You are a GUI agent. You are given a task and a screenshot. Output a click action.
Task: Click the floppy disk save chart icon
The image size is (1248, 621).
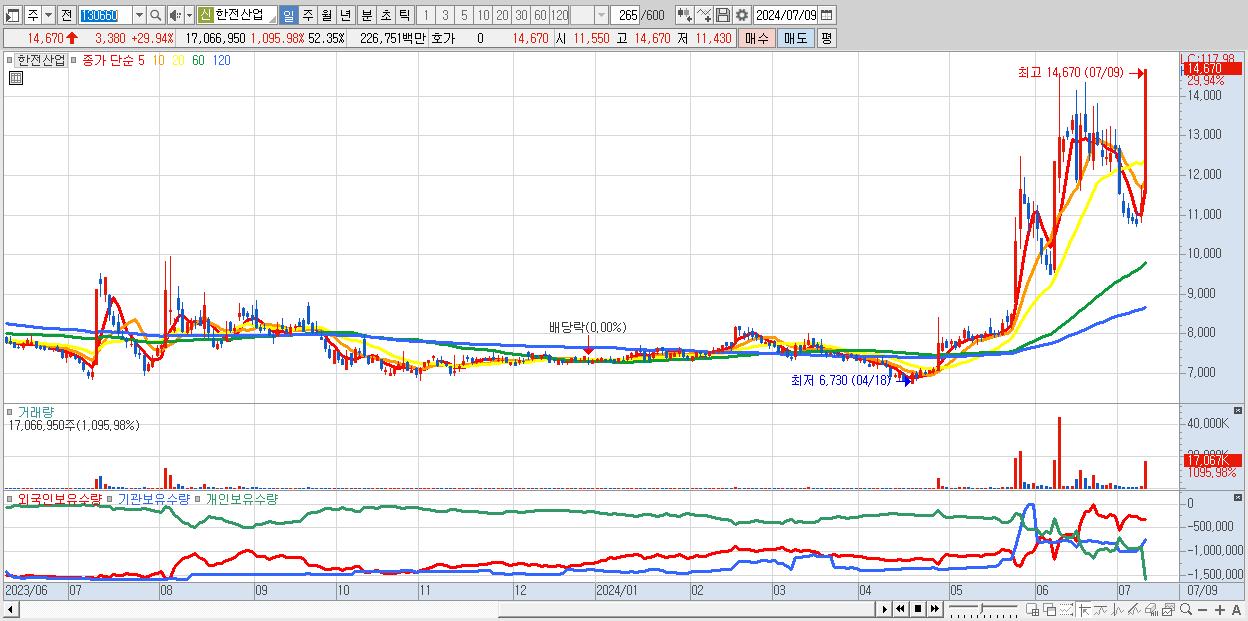(723, 15)
